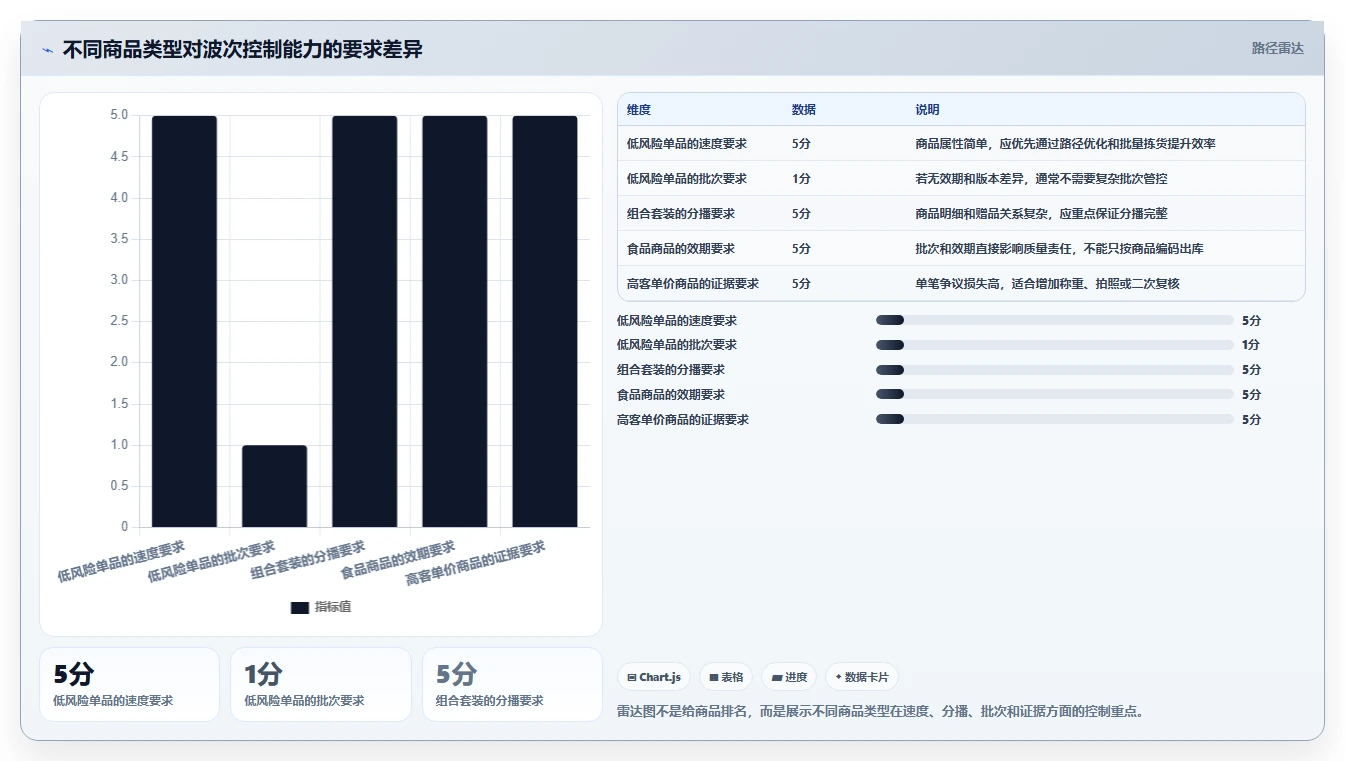Select table row 低风险单品的批次要求
1345x761 pixels.
(x=961, y=179)
